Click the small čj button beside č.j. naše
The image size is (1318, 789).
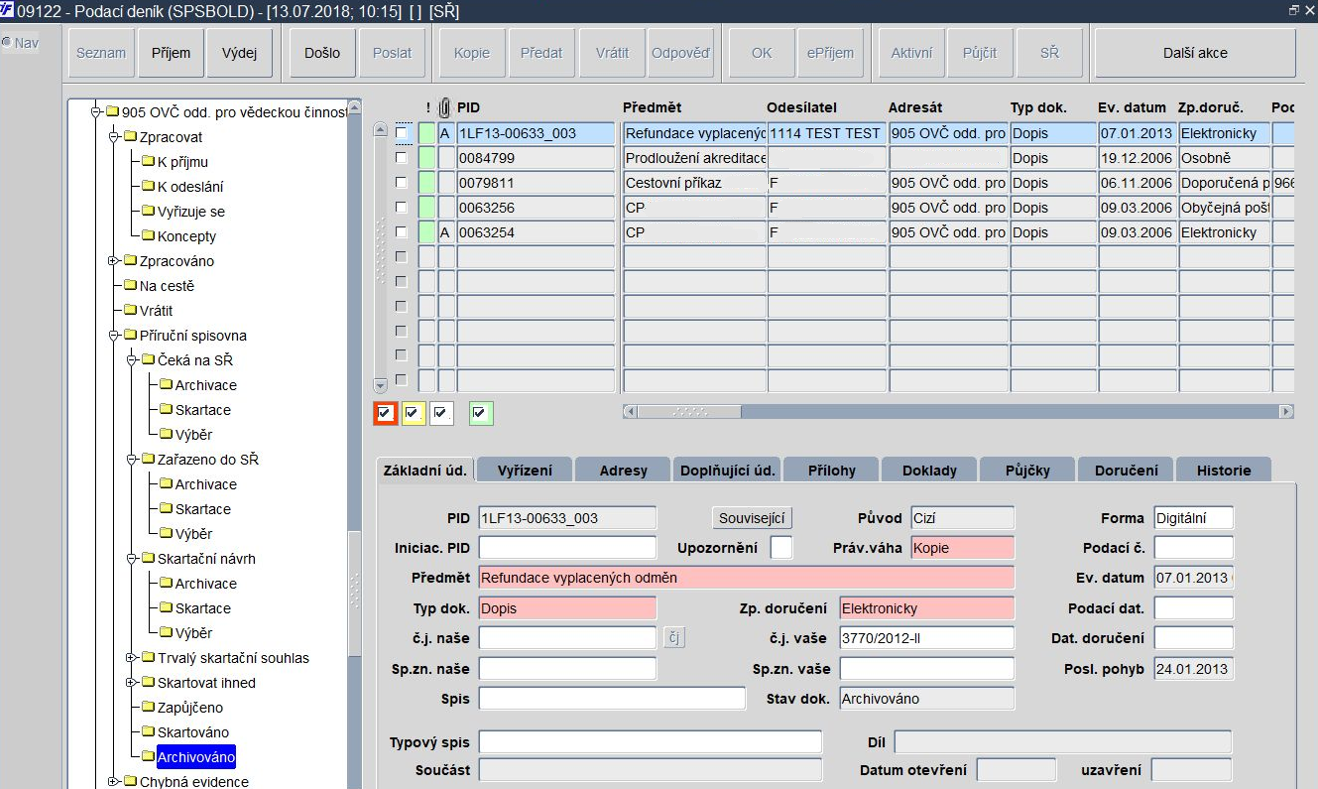[674, 637]
